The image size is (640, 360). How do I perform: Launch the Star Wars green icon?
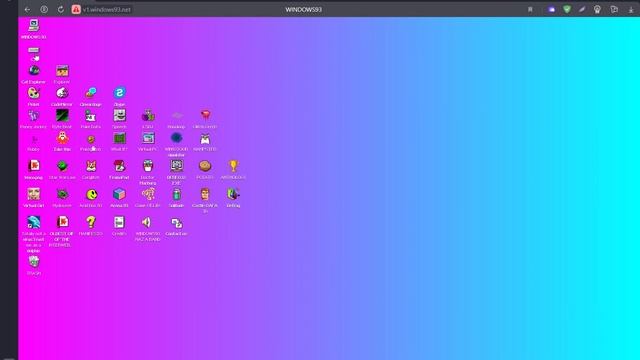(x=62, y=166)
